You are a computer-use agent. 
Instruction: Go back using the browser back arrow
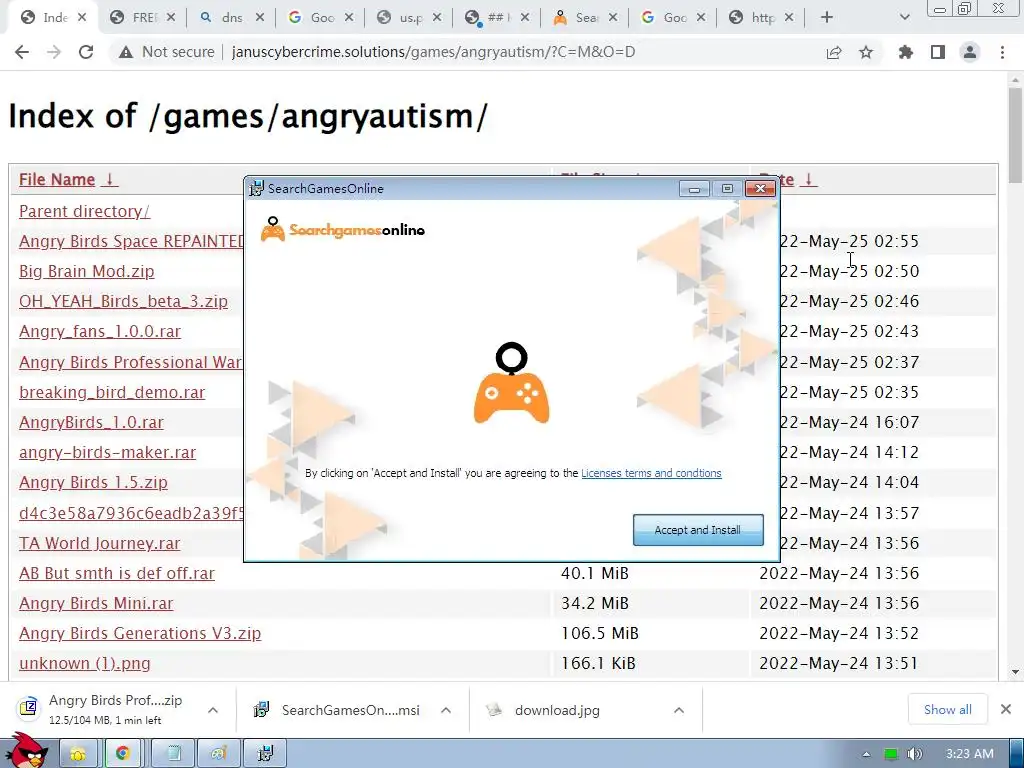pyautogui.click(x=22, y=52)
